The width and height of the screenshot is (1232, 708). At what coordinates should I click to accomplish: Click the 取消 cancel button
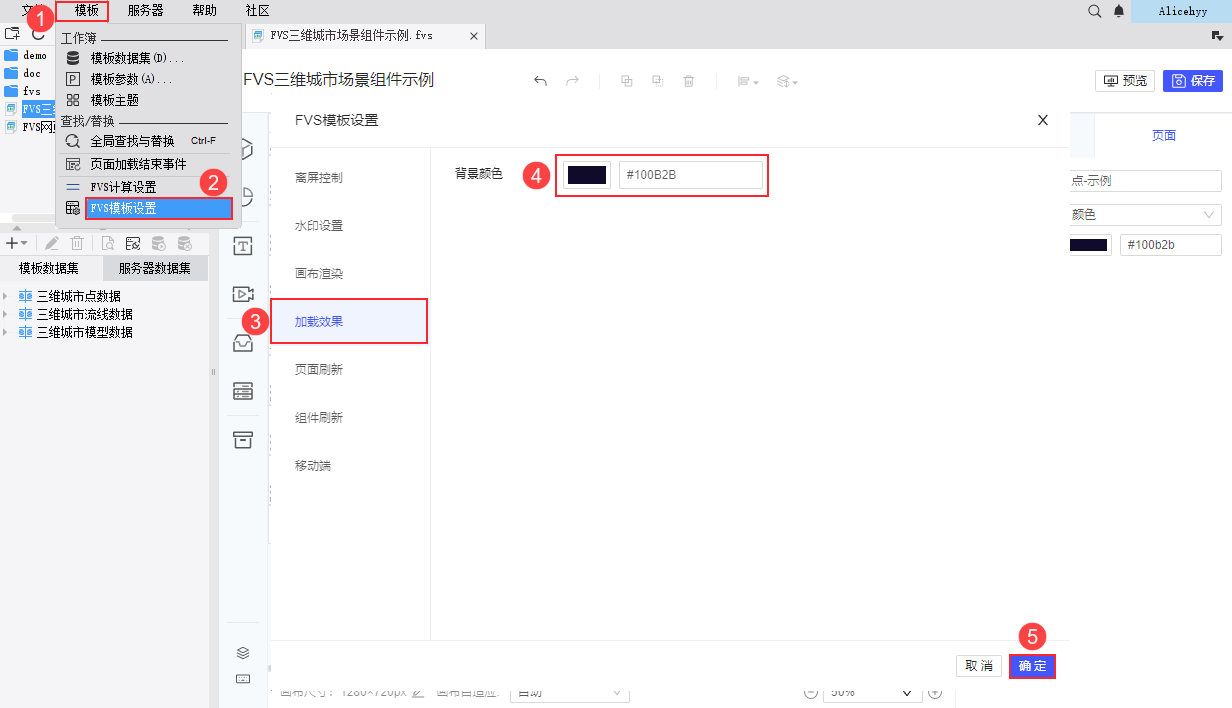click(x=980, y=666)
